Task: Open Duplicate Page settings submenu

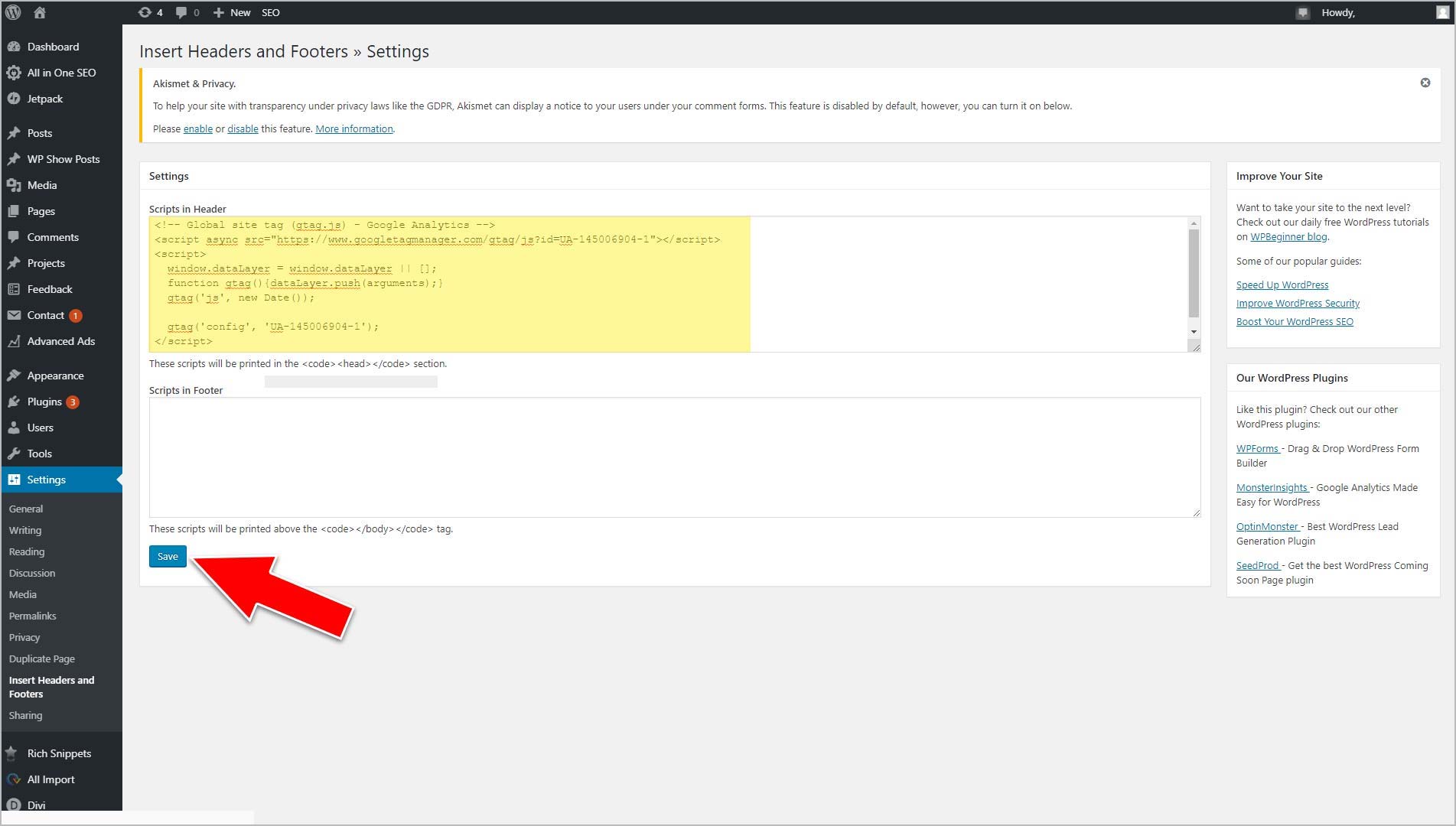Action: point(42,659)
